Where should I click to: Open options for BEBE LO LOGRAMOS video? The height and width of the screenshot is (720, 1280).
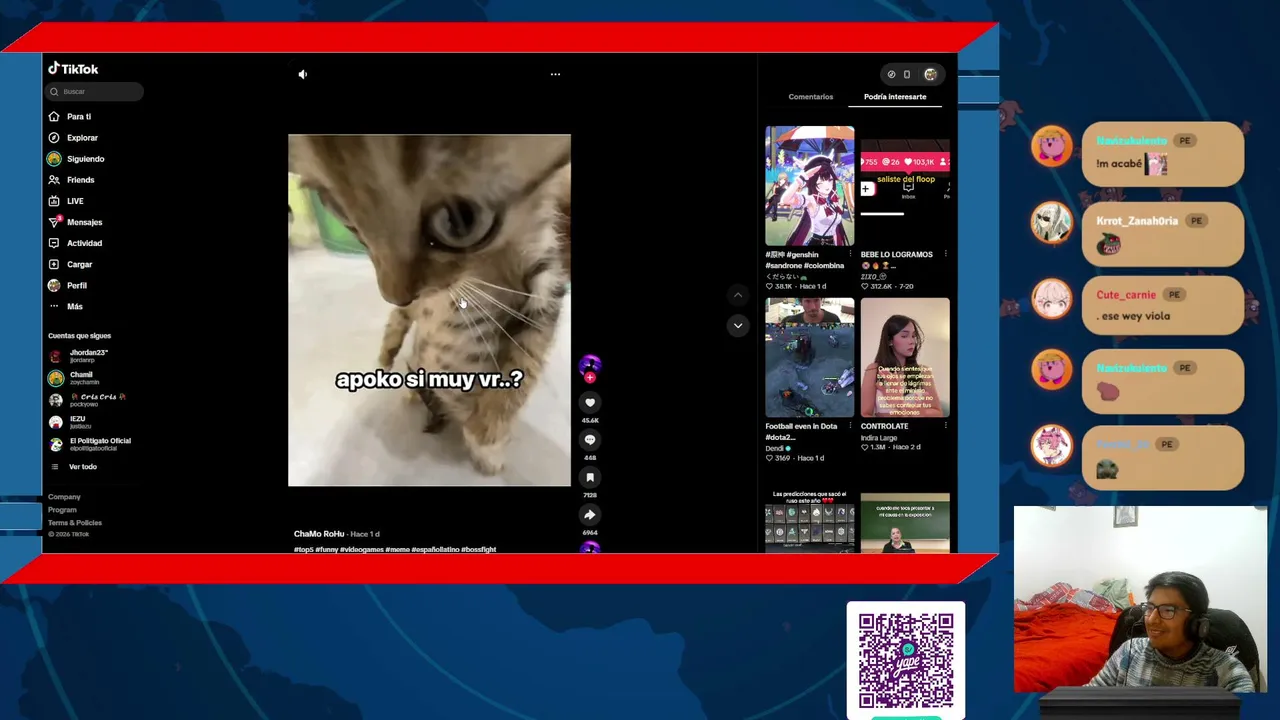pyautogui.click(x=945, y=254)
